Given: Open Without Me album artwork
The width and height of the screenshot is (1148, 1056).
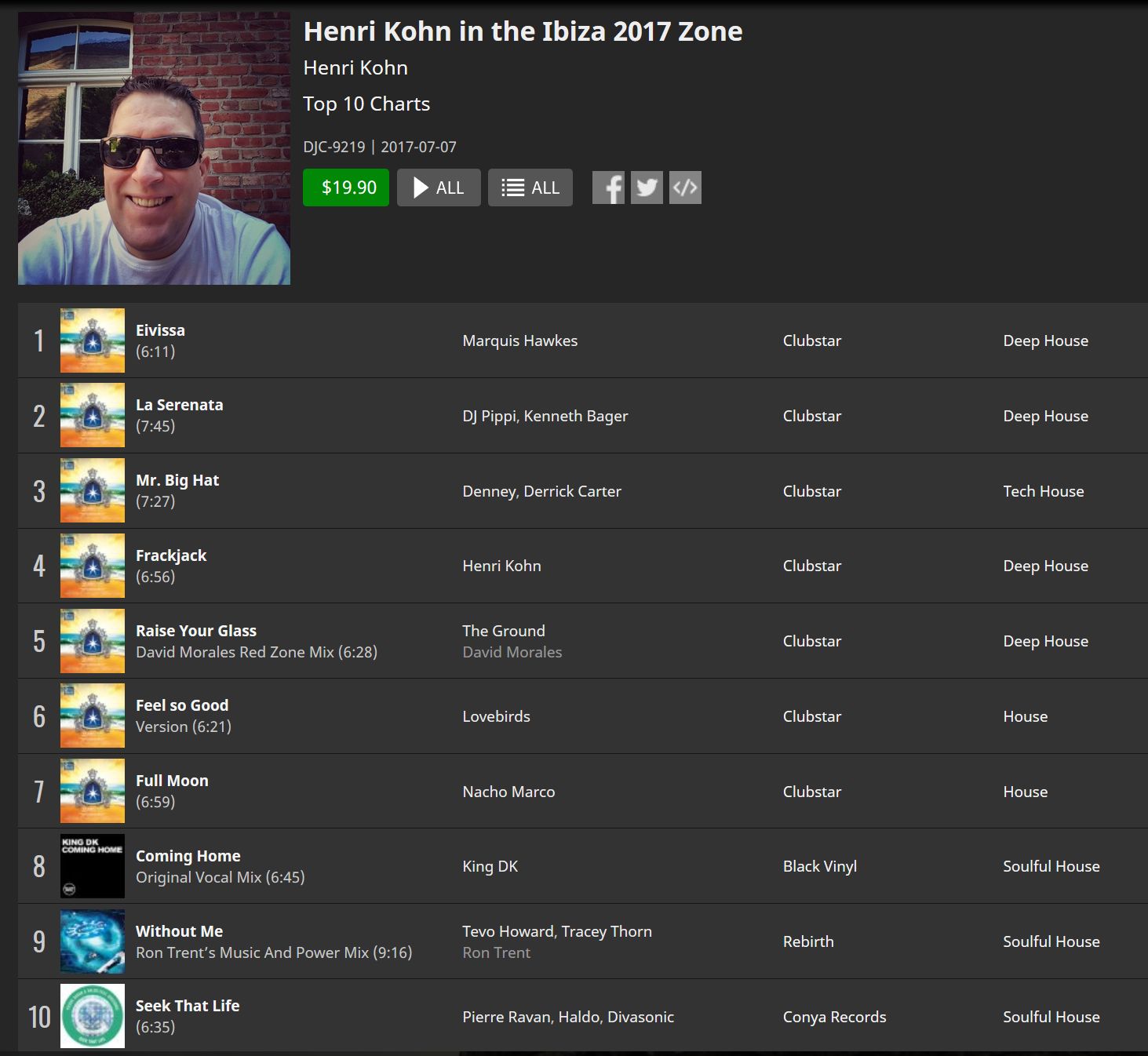Looking at the screenshot, I should 93,941.
